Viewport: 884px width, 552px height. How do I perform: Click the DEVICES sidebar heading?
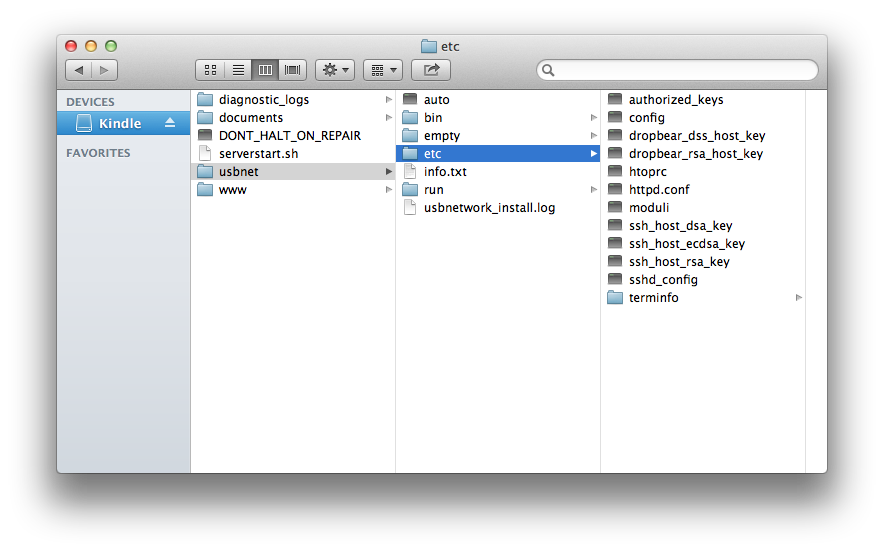90,102
